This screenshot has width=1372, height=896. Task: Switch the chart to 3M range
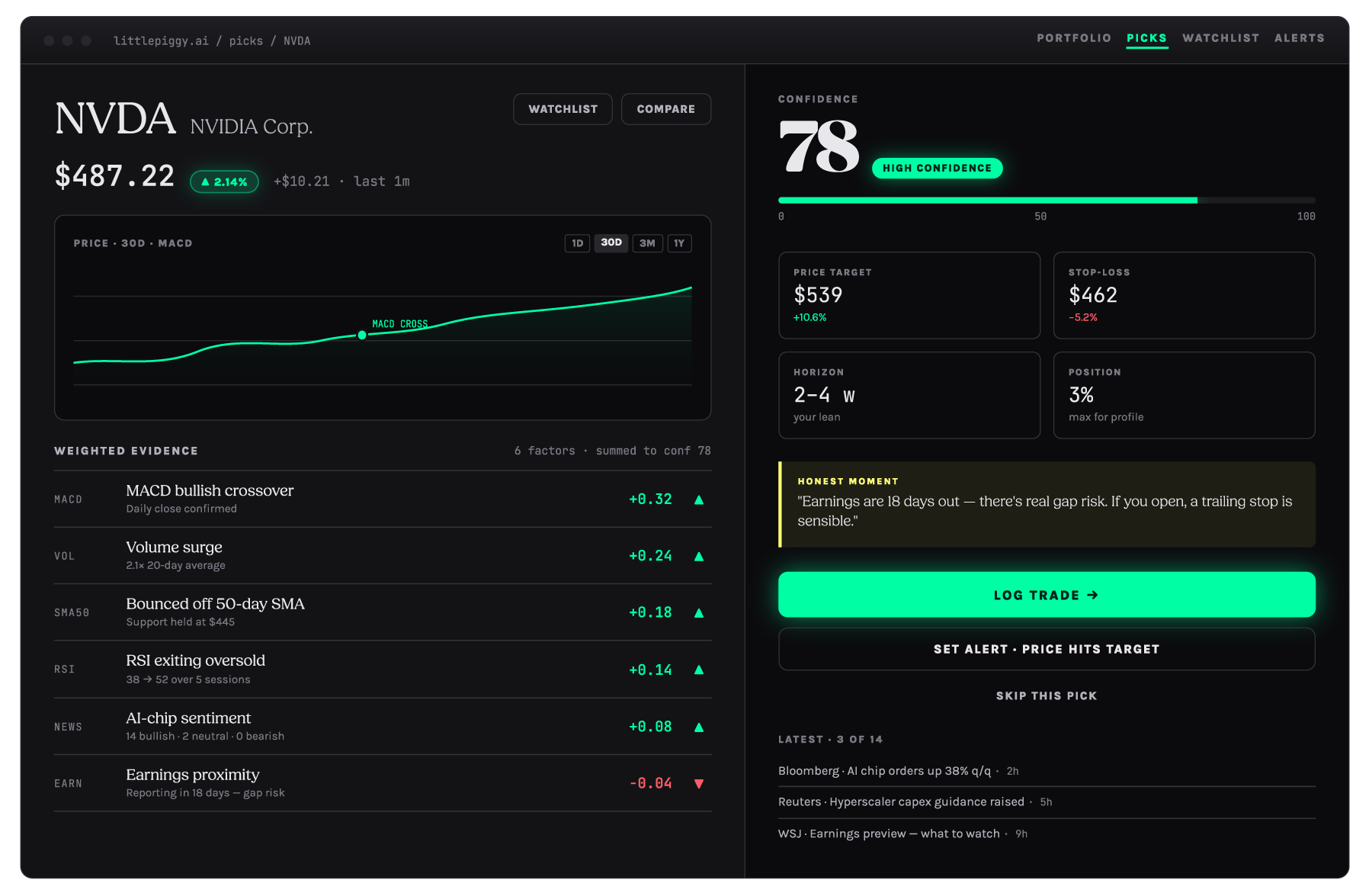(x=647, y=243)
